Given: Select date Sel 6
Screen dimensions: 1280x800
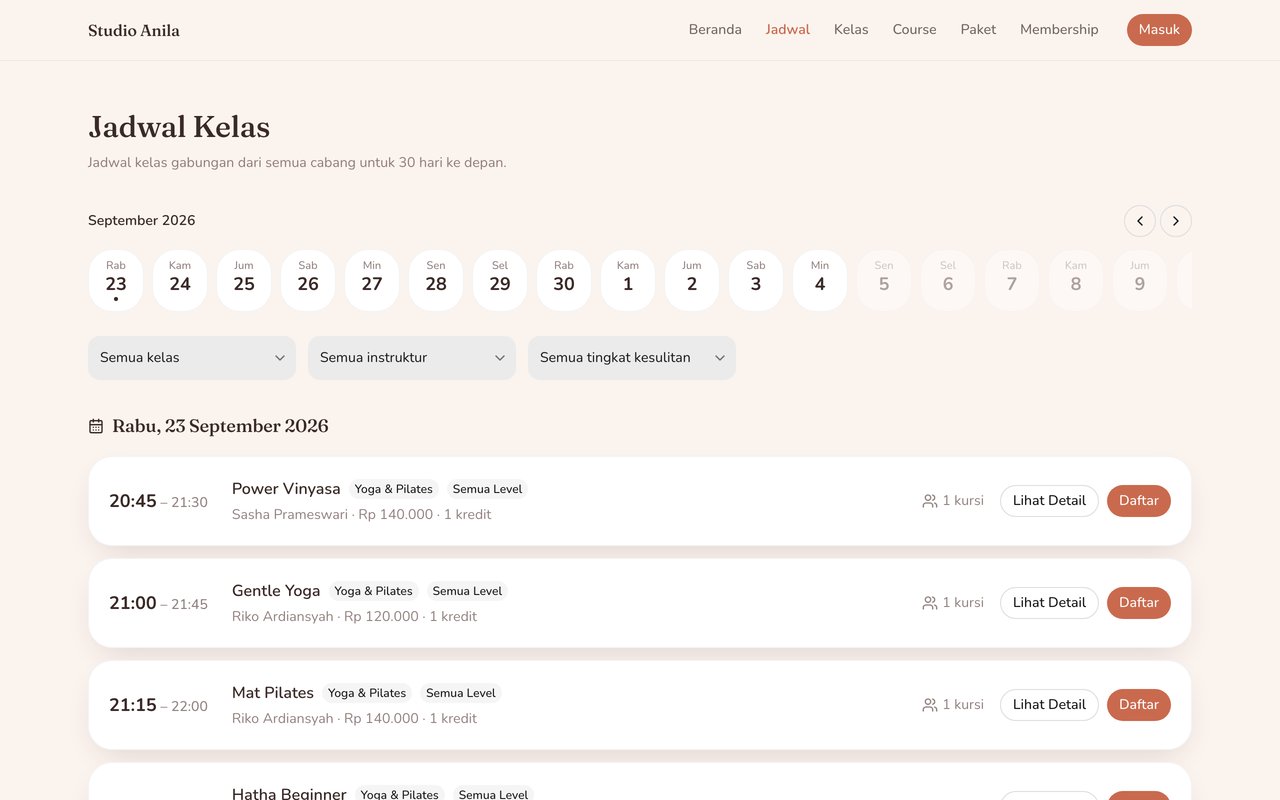Looking at the screenshot, I should (x=948, y=280).
